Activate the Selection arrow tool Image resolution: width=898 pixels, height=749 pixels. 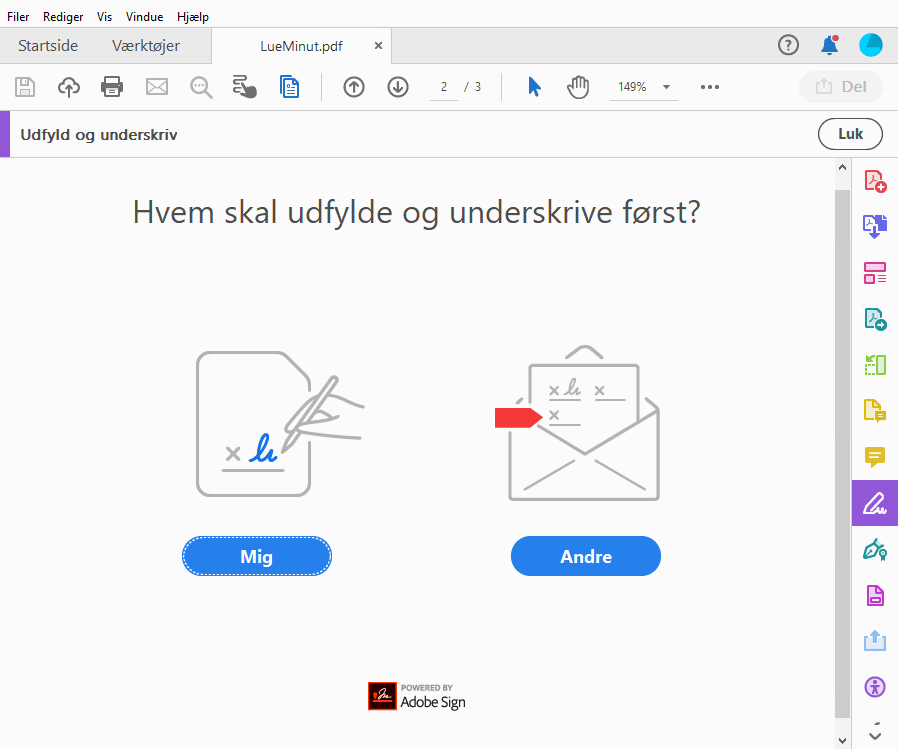pyautogui.click(x=534, y=87)
